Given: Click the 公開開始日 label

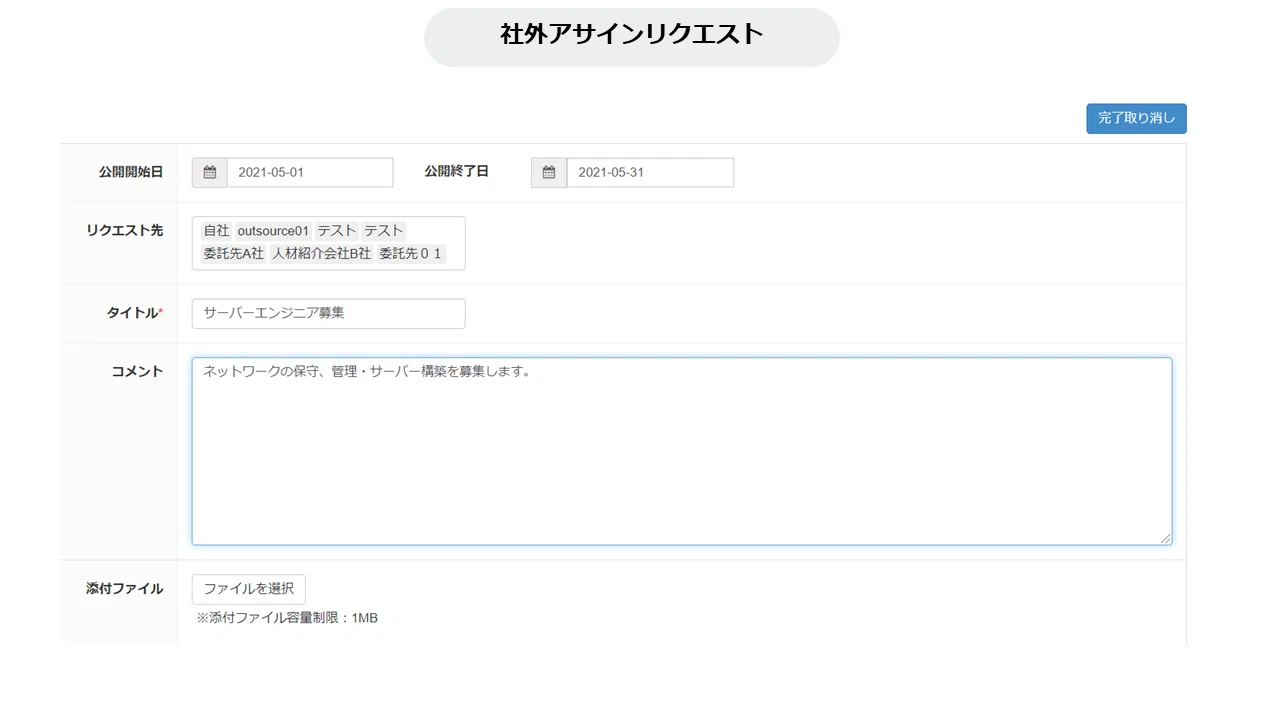Looking at the screenshot, I should coord(131,172).
